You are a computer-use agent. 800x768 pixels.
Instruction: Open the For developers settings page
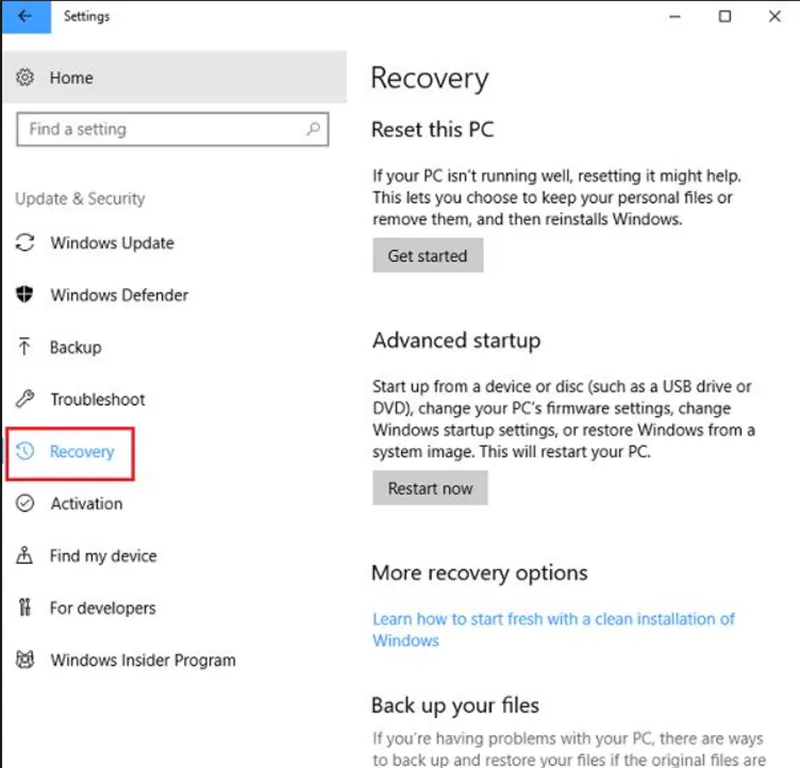(102, 608)
